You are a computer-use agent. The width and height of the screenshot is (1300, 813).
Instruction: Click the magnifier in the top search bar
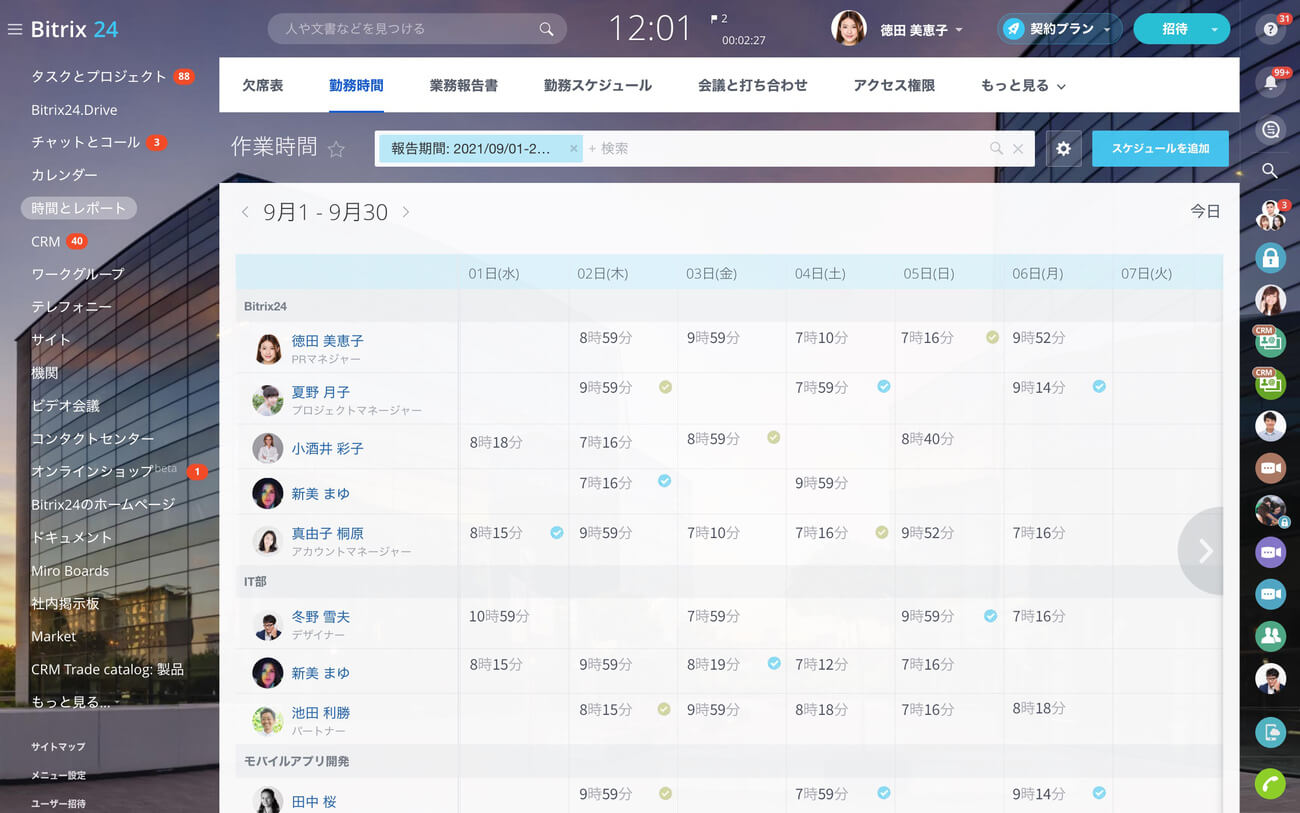546,29
